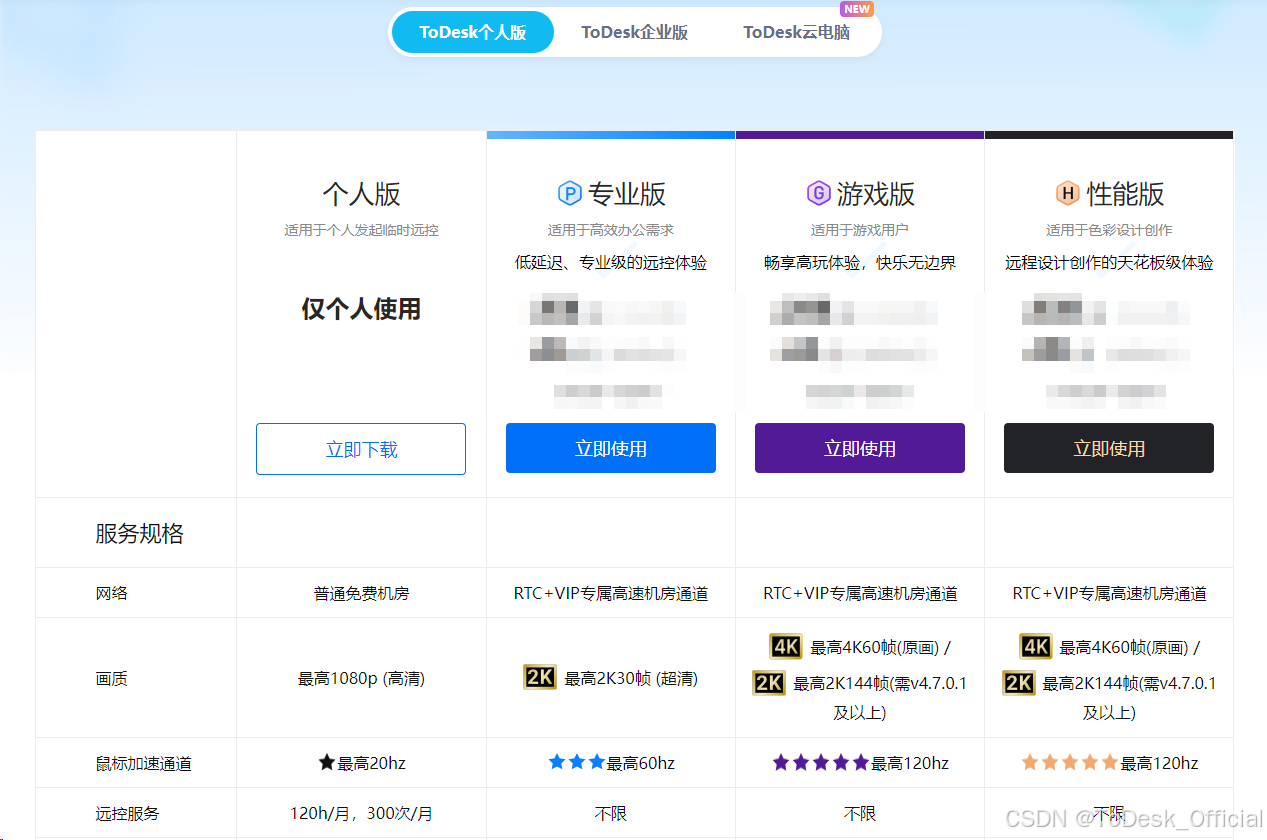Switch to ToDesk个人版 tab
The width and height of the screenshot is (1267, 840).
pos(473,32)
